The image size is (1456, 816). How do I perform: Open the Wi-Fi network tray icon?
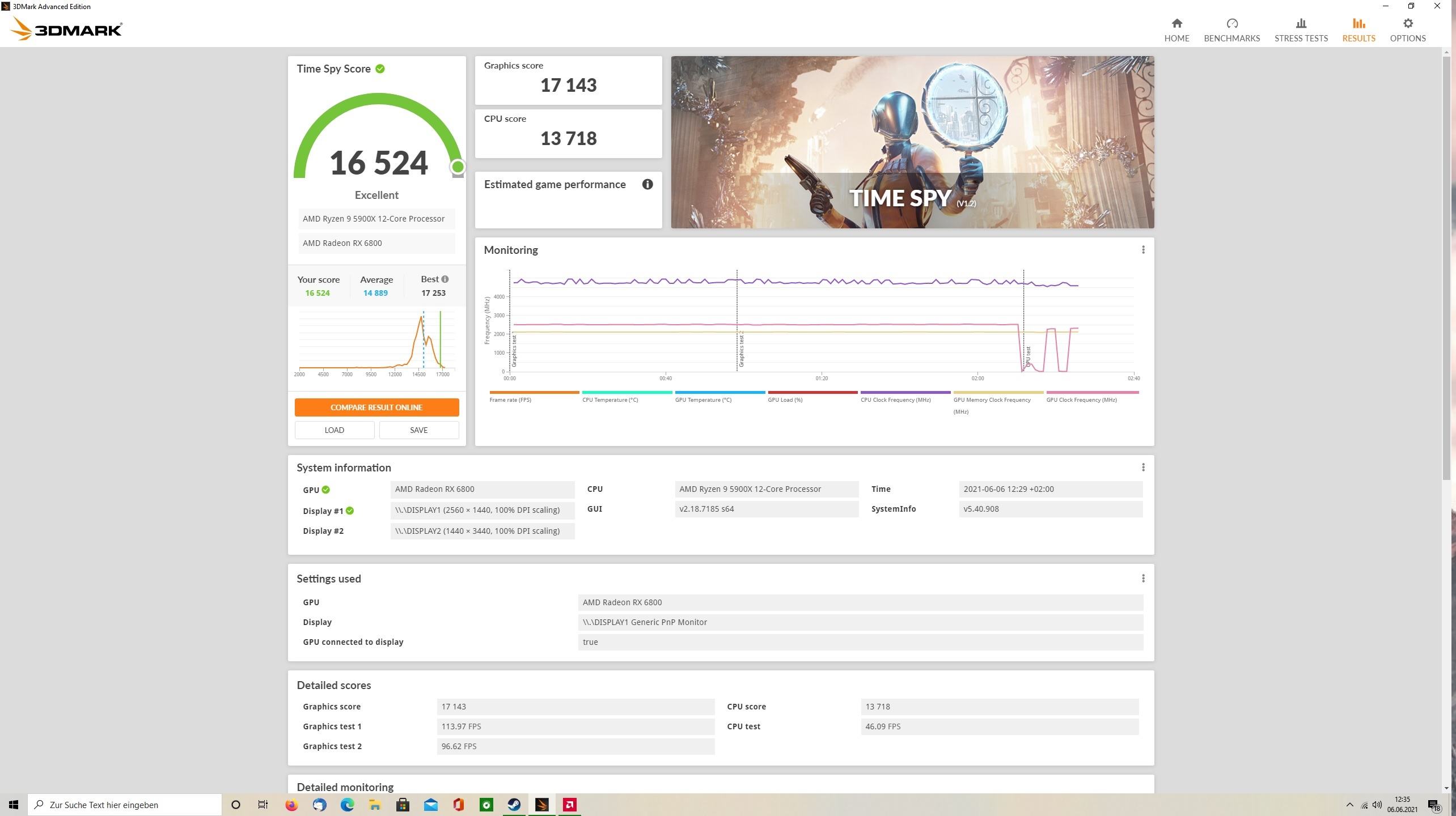coord(1364,805)
